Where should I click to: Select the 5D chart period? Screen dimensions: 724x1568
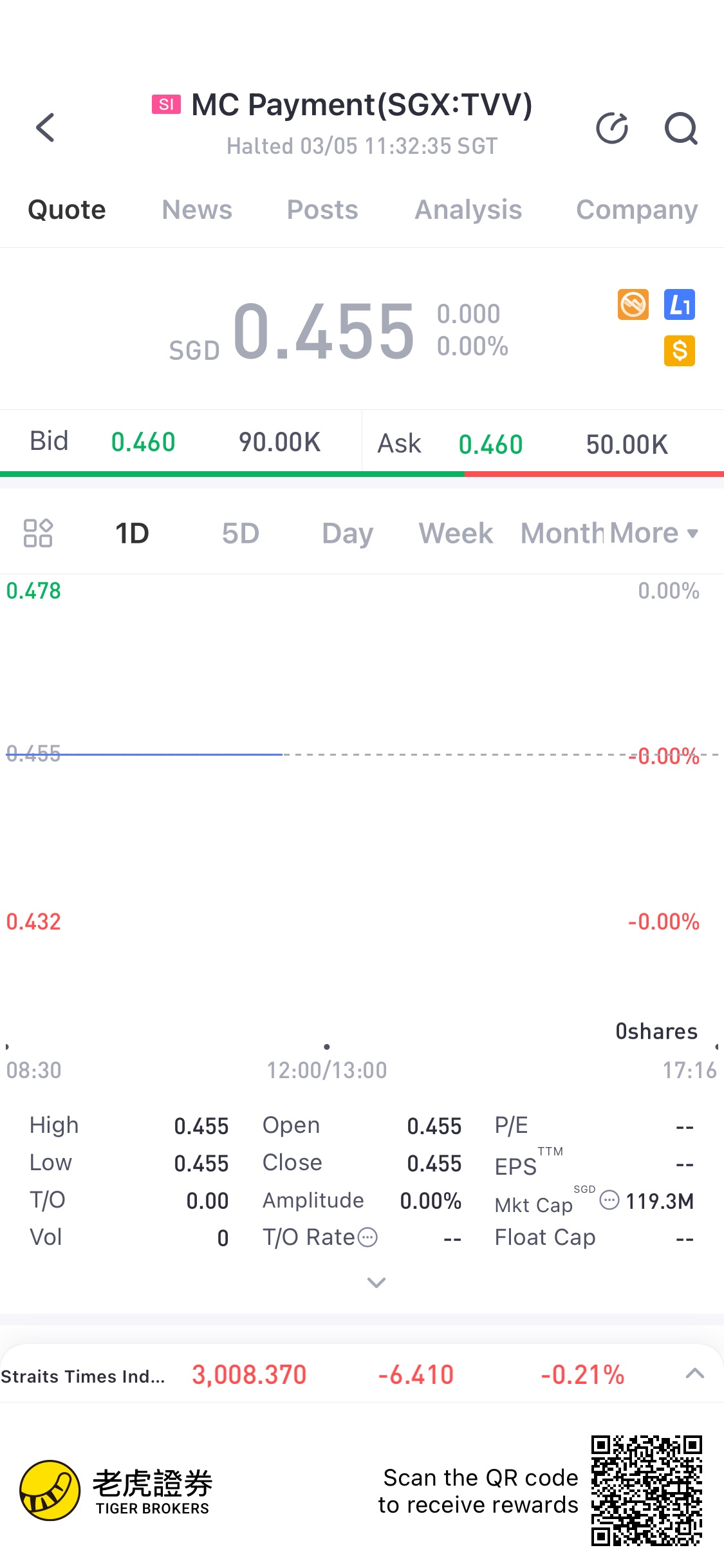[241, 533]
